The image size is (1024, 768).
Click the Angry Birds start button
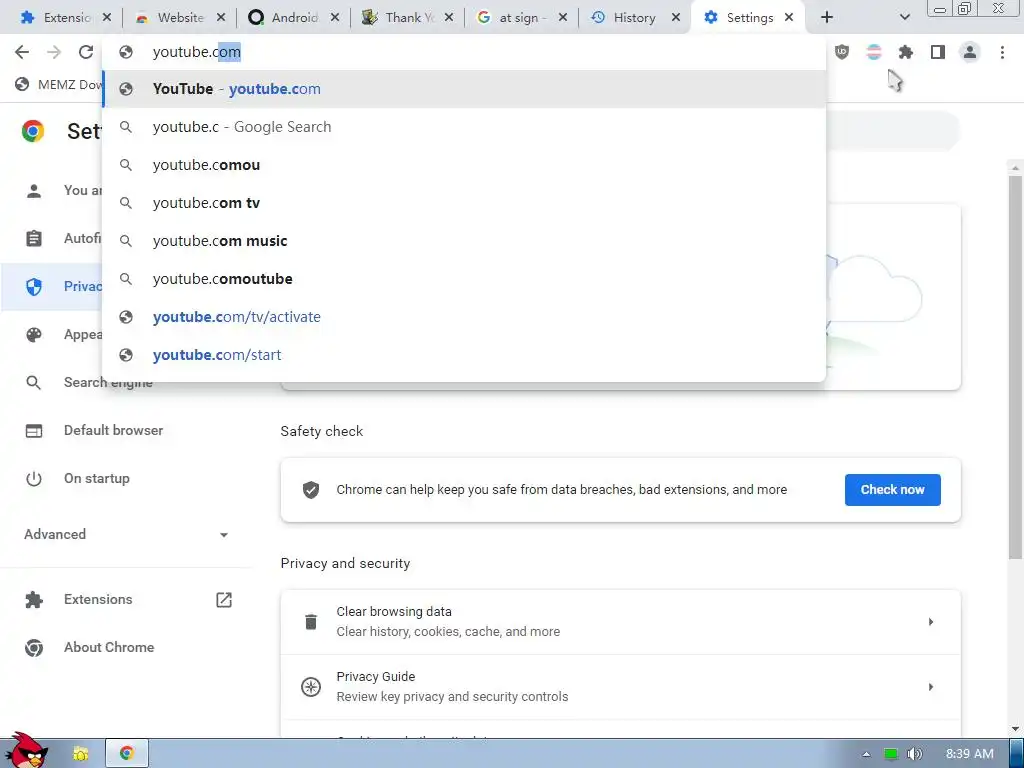tap(27, 752)
